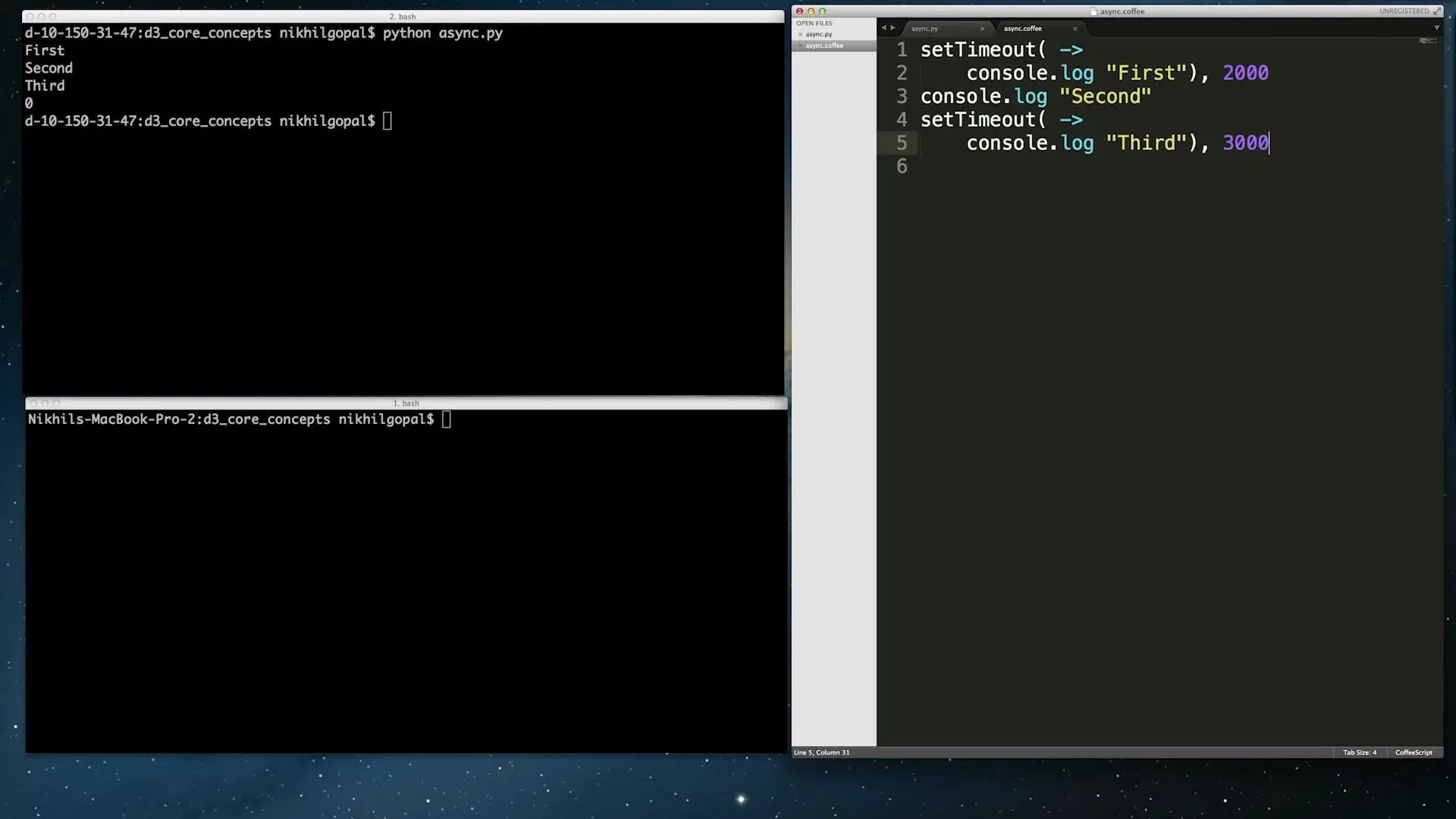1456x819 pixels.
Task: Click the Line 5, Column 31 status
Action: 821,752
